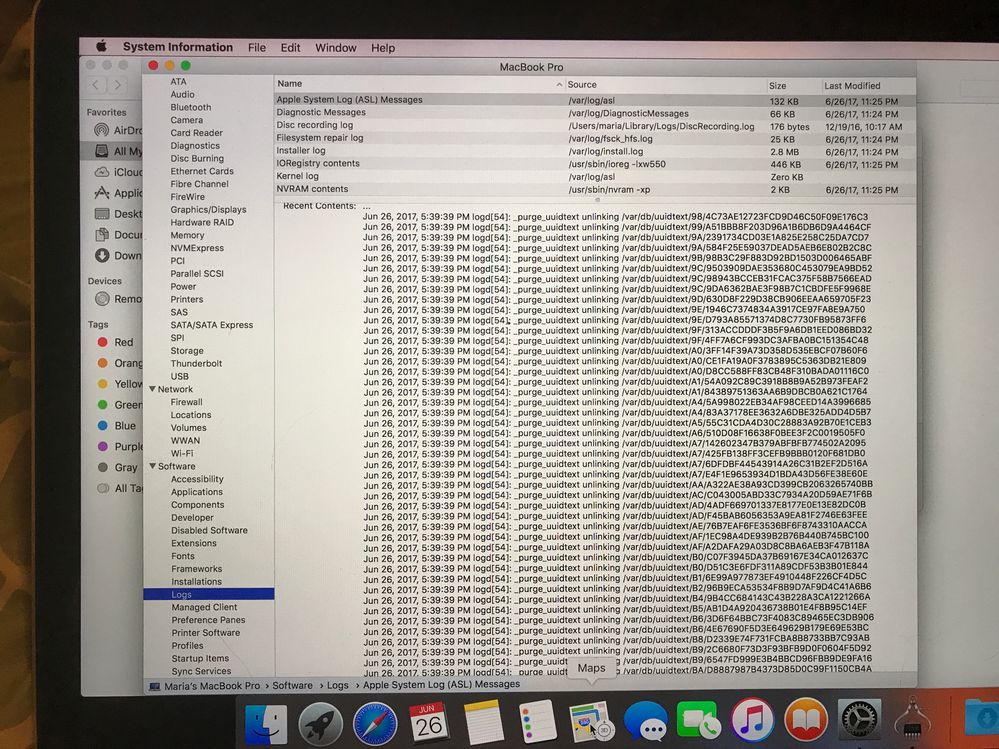Select Thunderbolt in sidebar
The height and width of the screenshot is (749, 999).
point(196,363)
